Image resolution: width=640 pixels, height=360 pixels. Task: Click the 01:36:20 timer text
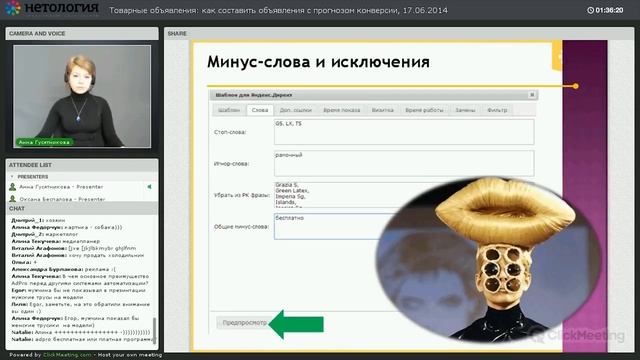pos(609,10)
